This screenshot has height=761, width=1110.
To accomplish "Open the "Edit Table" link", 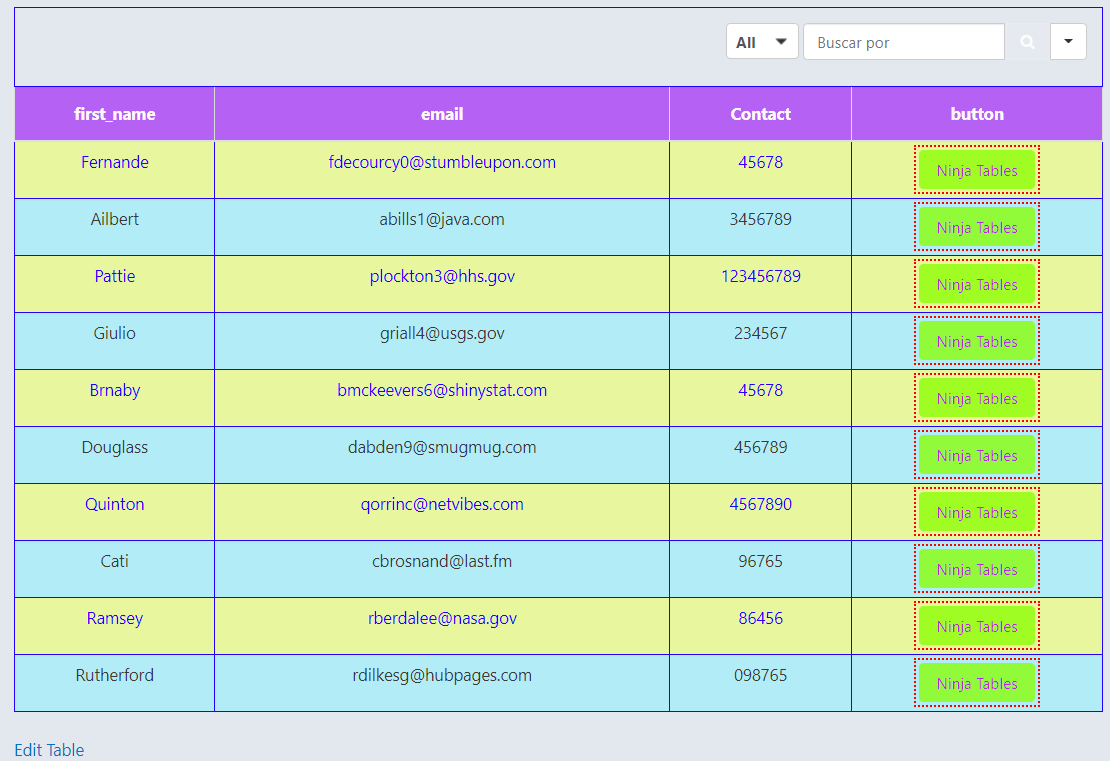I will (x=48, y=750).
